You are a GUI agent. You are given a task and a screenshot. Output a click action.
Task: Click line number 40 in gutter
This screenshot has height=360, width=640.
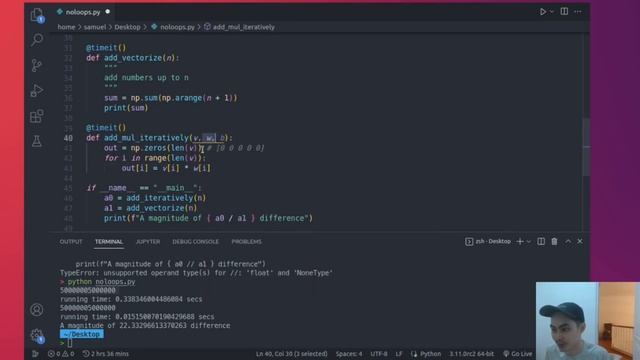click(x=68, y=138)
